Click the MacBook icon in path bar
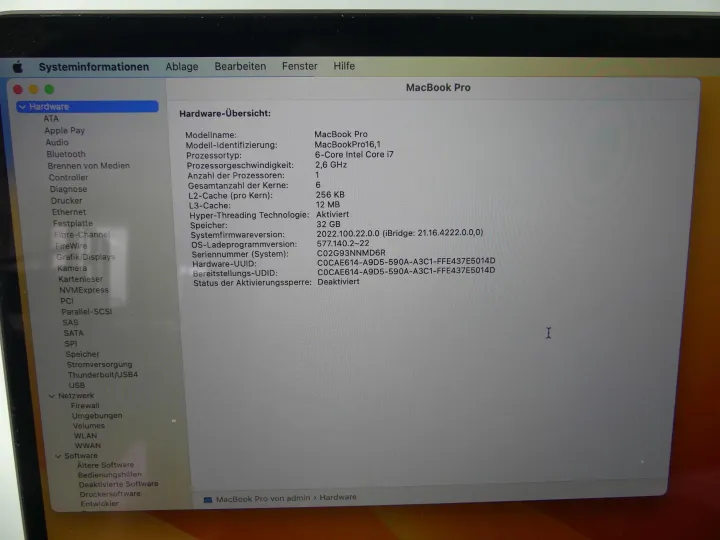Image resolution: width=720 pixels, height=540 pixels. pos(208,500)
